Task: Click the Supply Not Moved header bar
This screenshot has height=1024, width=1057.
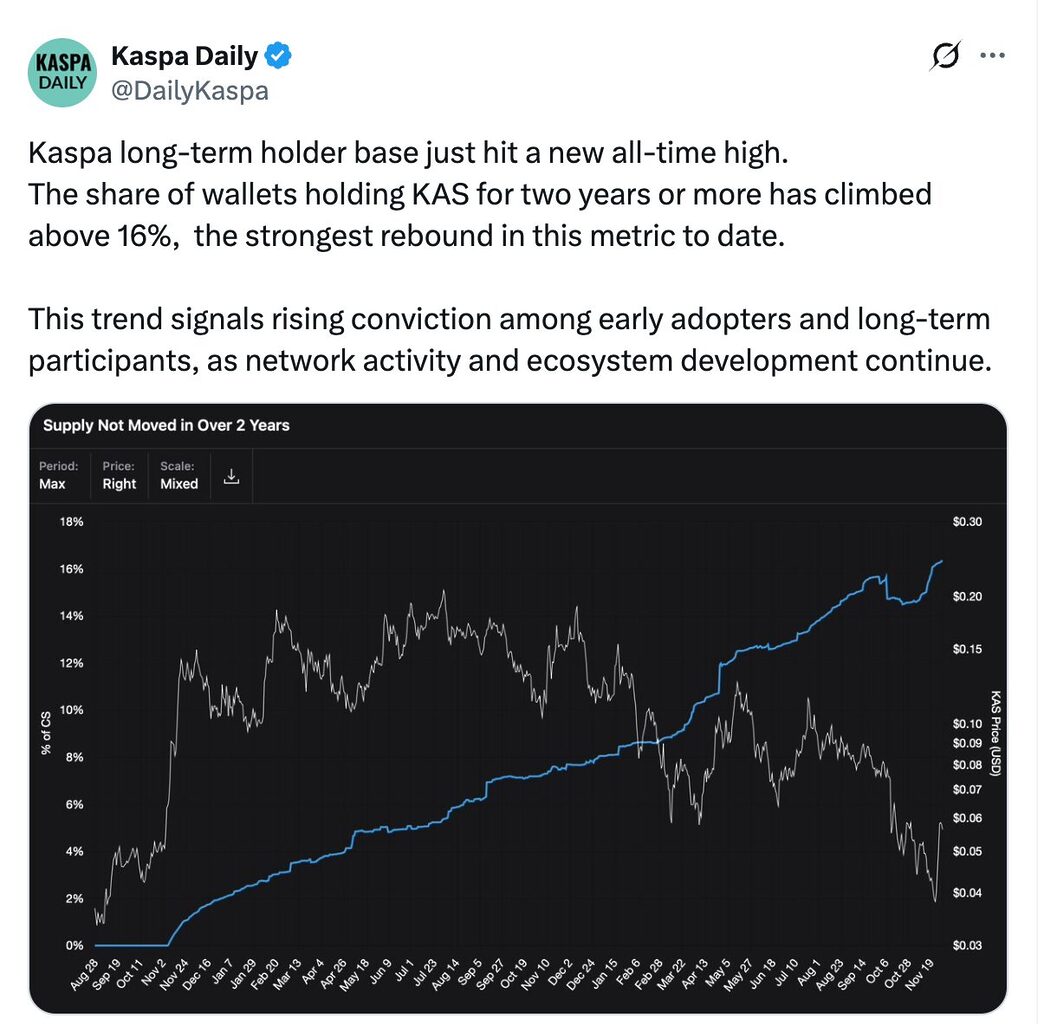Action: [x=165, y=426]
